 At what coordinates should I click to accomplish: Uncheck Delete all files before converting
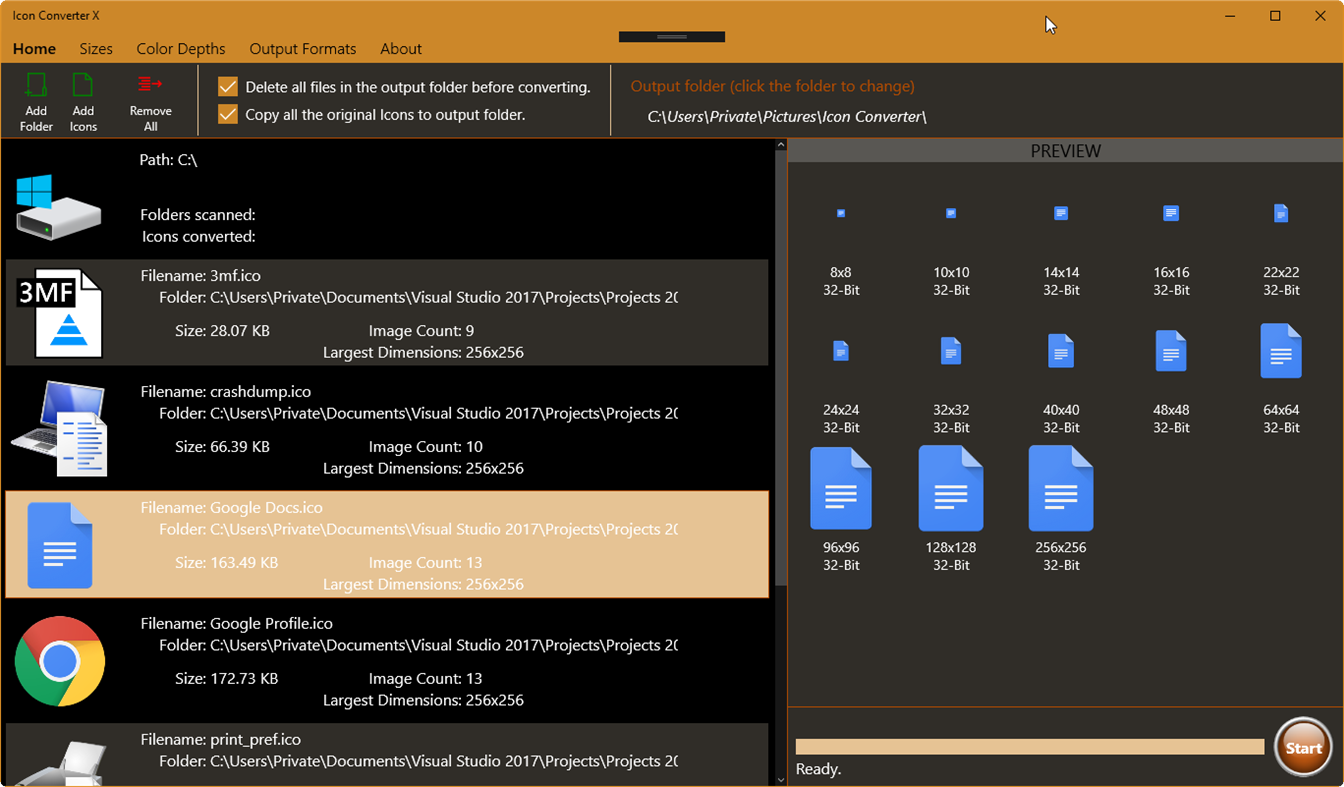coord(227,87)
